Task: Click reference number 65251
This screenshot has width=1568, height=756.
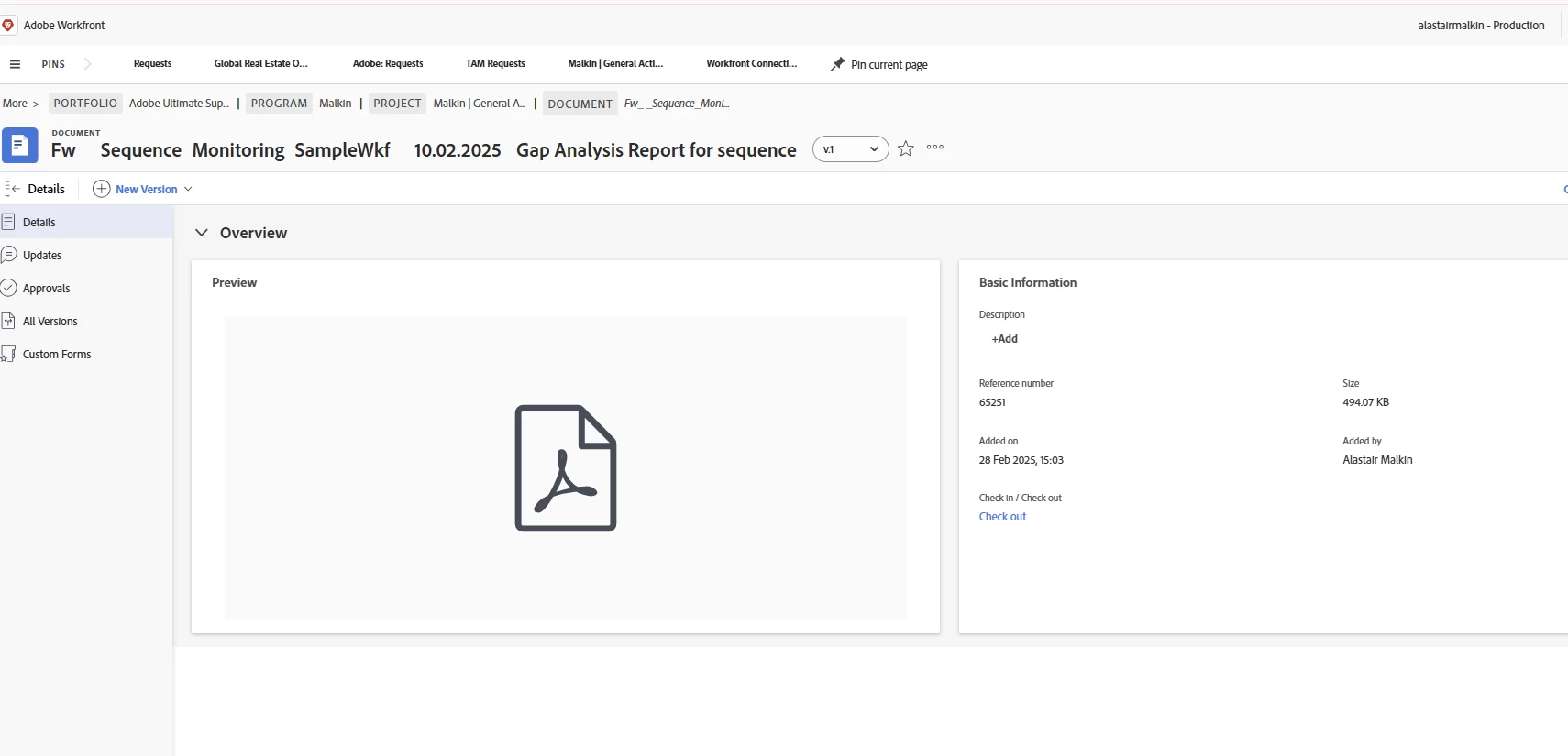Action: point(992,402)
